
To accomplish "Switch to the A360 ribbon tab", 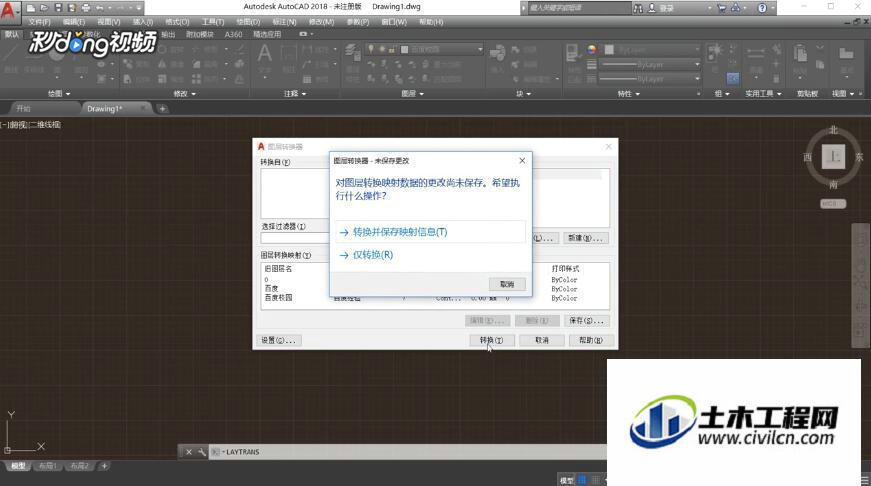I will click(x=233, y=34).
